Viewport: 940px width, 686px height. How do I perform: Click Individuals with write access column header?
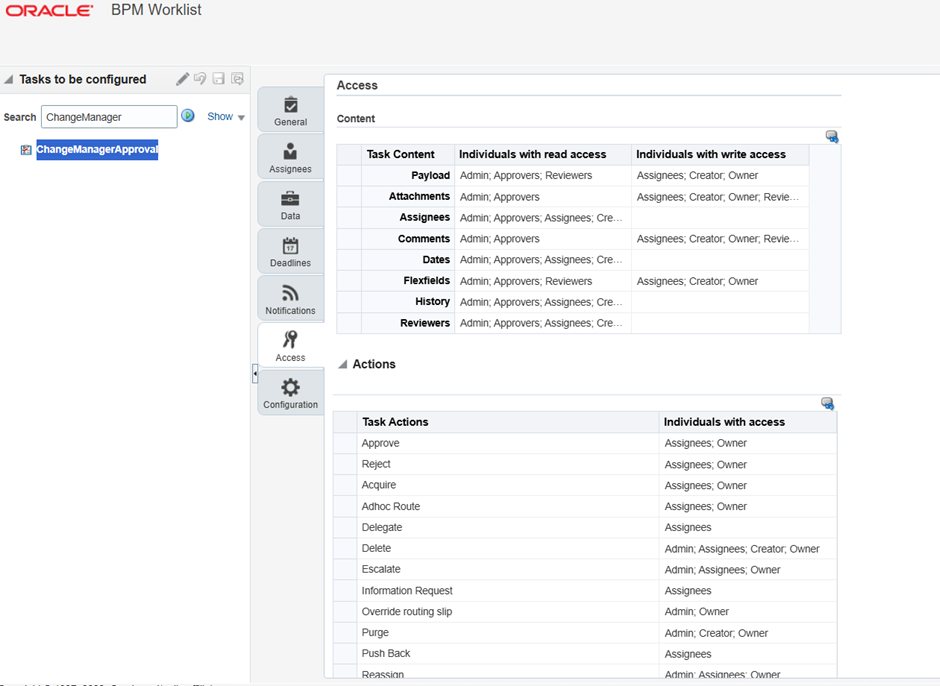720,154
